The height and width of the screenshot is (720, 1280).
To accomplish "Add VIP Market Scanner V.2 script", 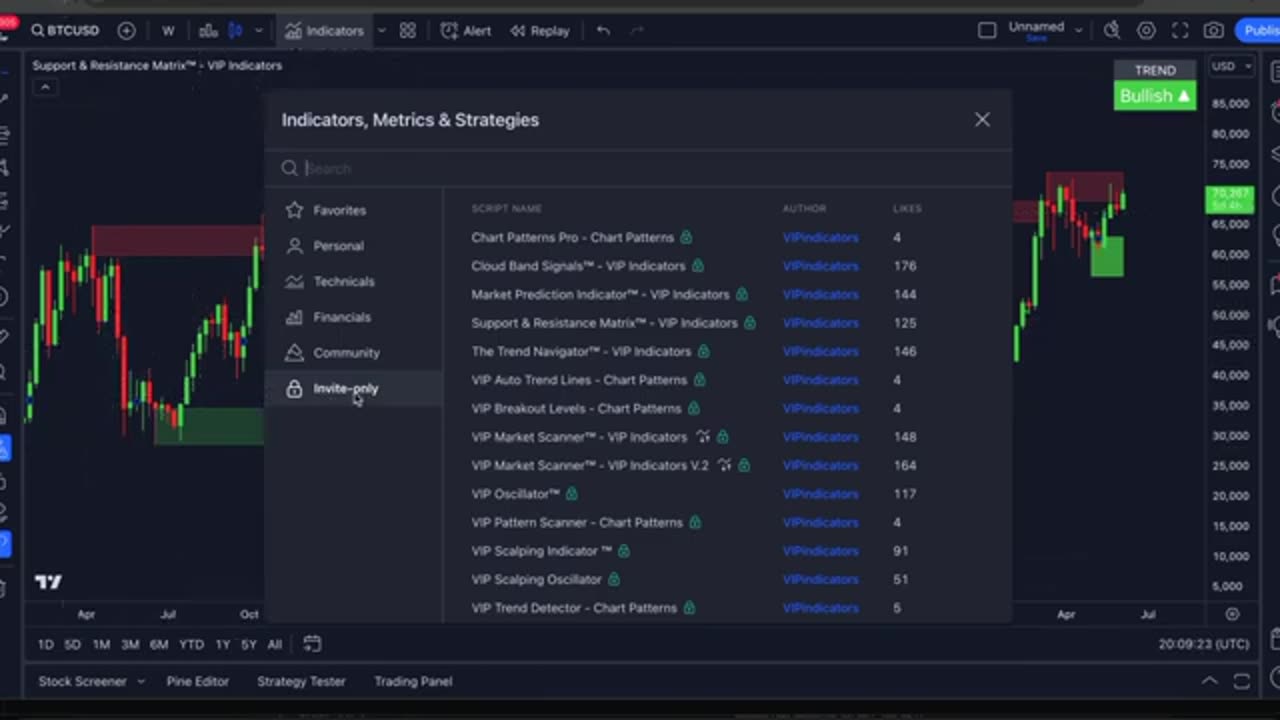I will coord(589,466).
